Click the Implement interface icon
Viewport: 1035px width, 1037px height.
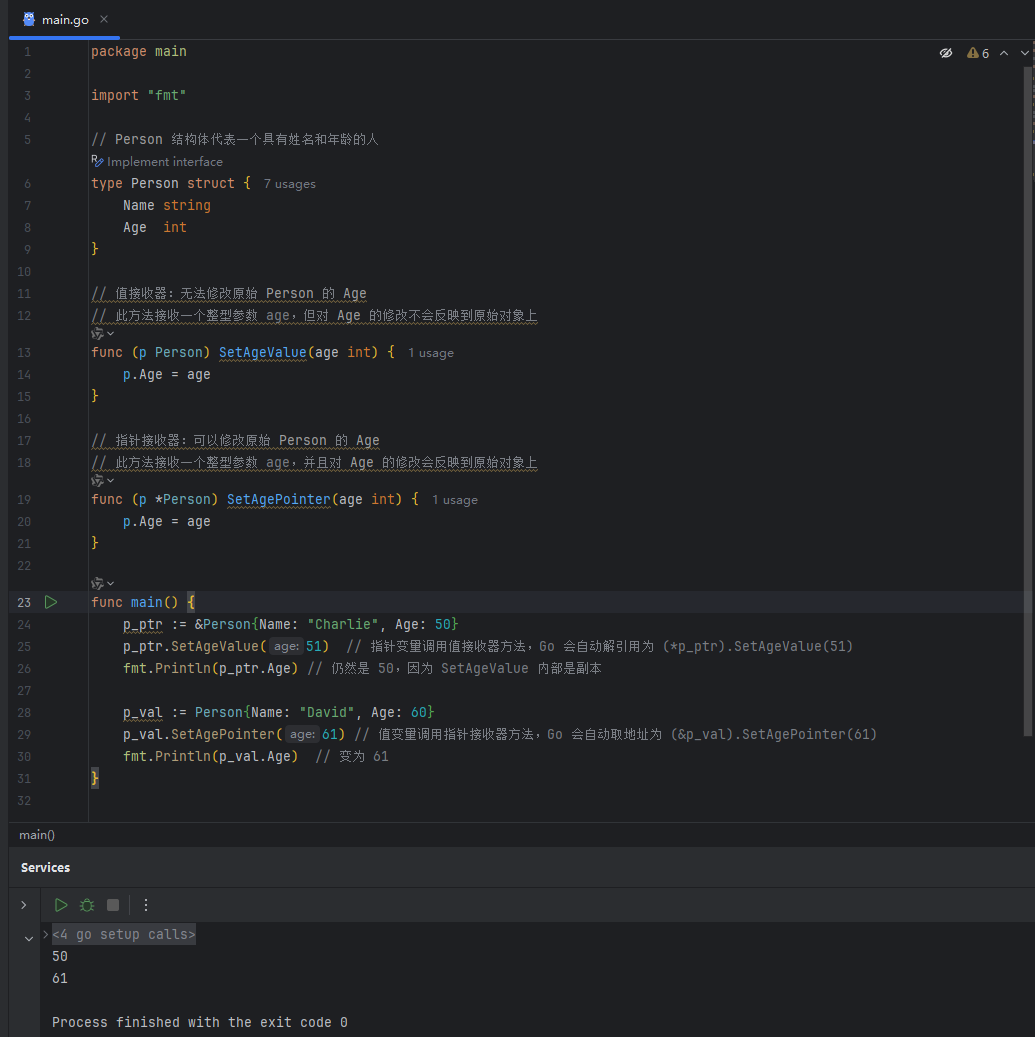(97, 161)
